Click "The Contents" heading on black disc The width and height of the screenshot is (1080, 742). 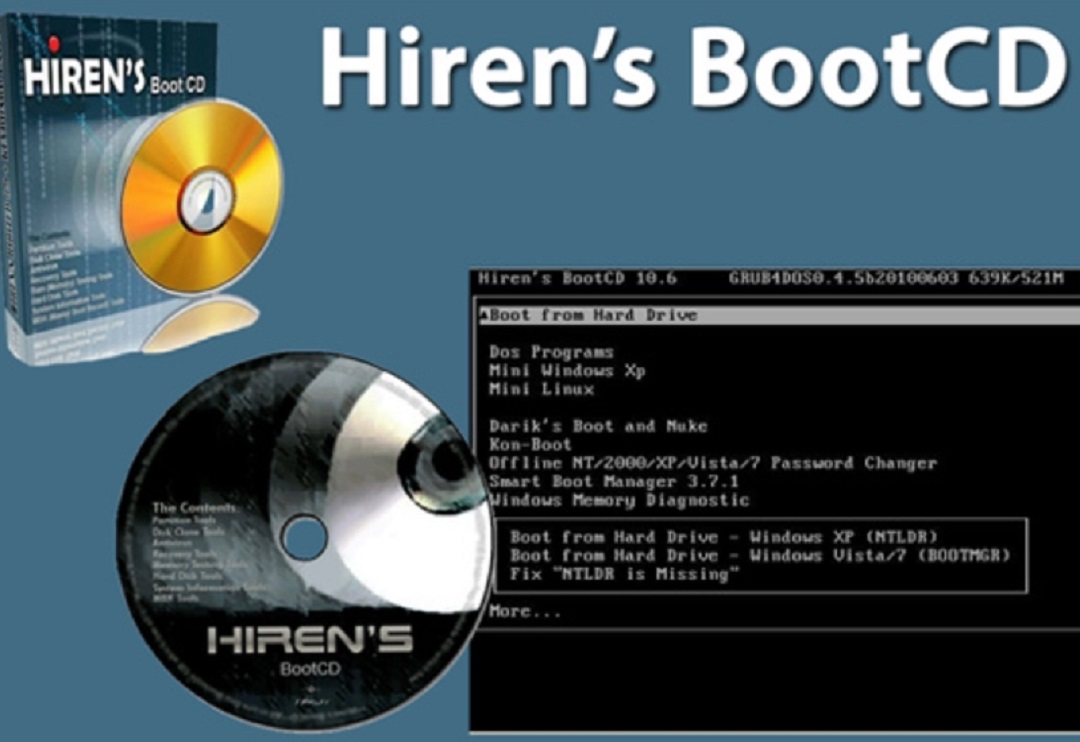point(194,508)
